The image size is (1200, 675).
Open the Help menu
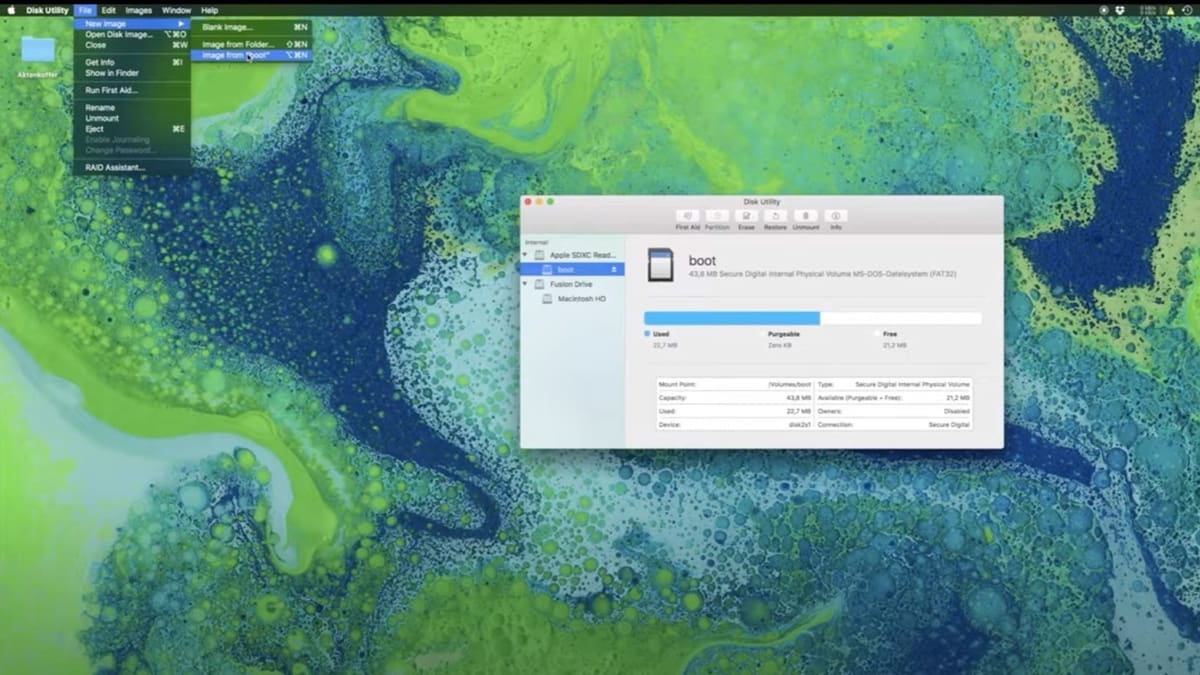(x=209, y=10)
